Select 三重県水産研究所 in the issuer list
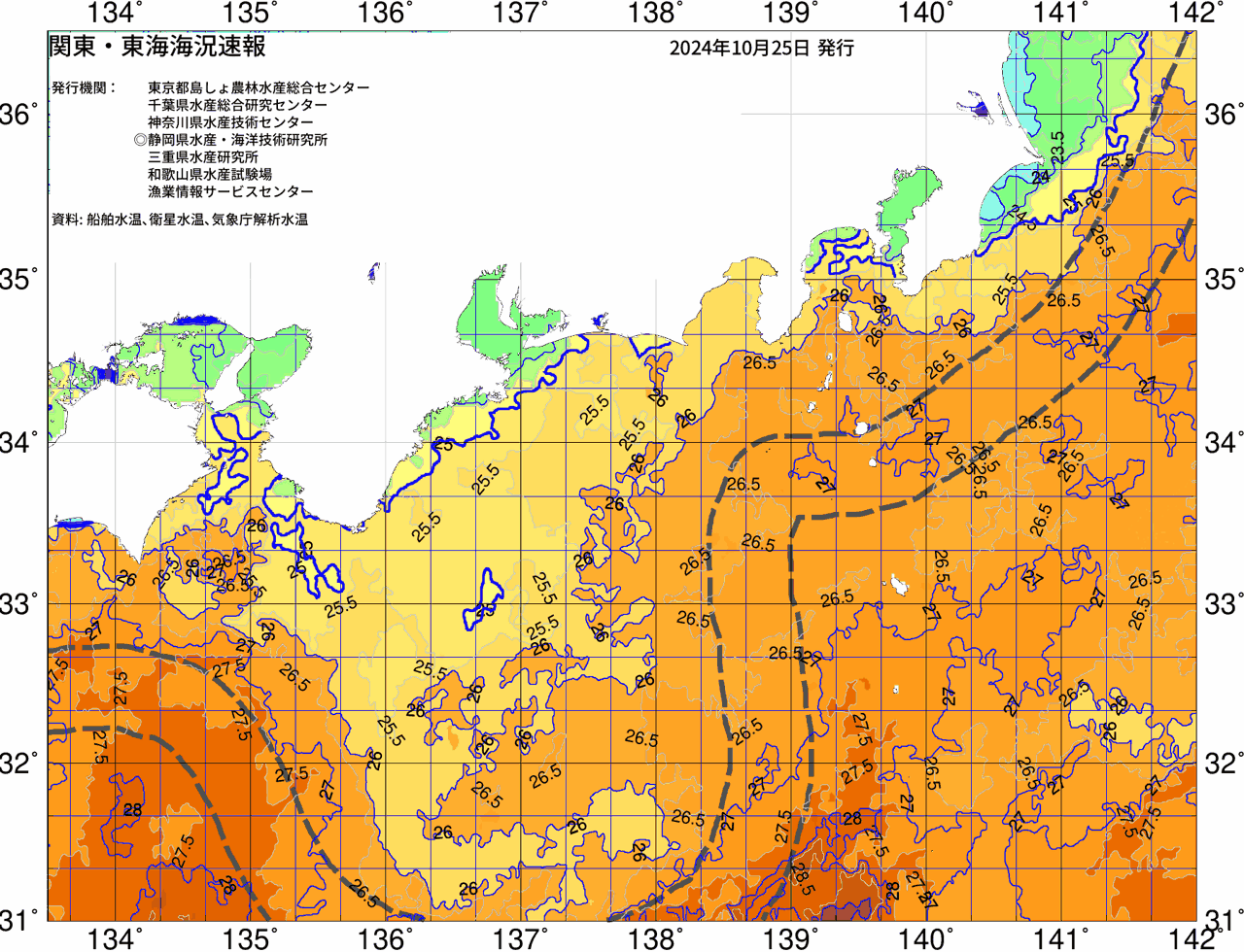The image size is (1244, 952). click(203, 157)
